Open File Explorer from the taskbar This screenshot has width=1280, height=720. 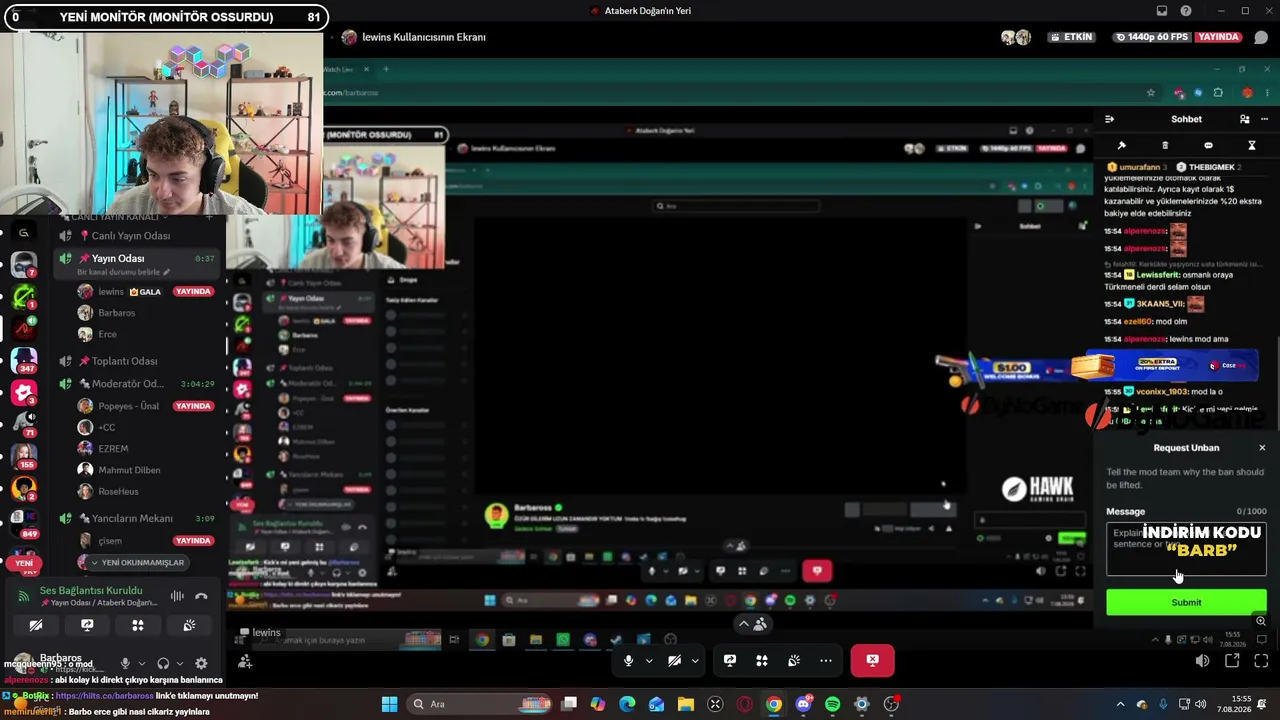coord(686,704)
